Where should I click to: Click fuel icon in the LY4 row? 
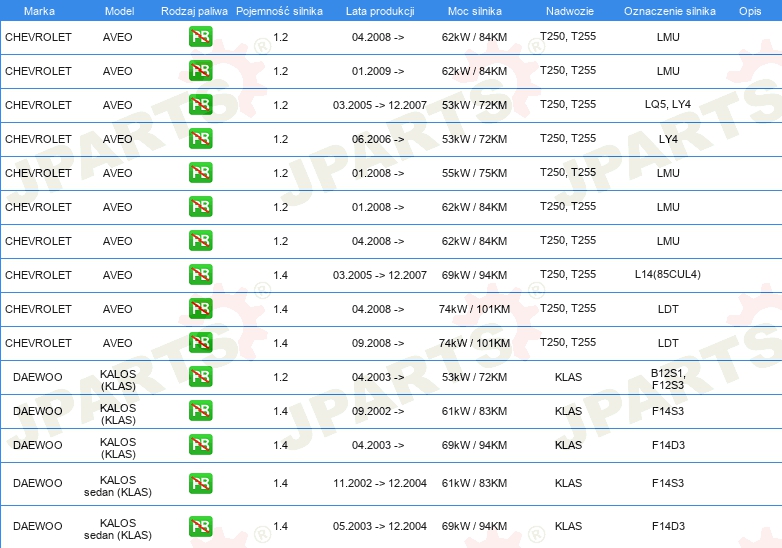click(200, 139)
